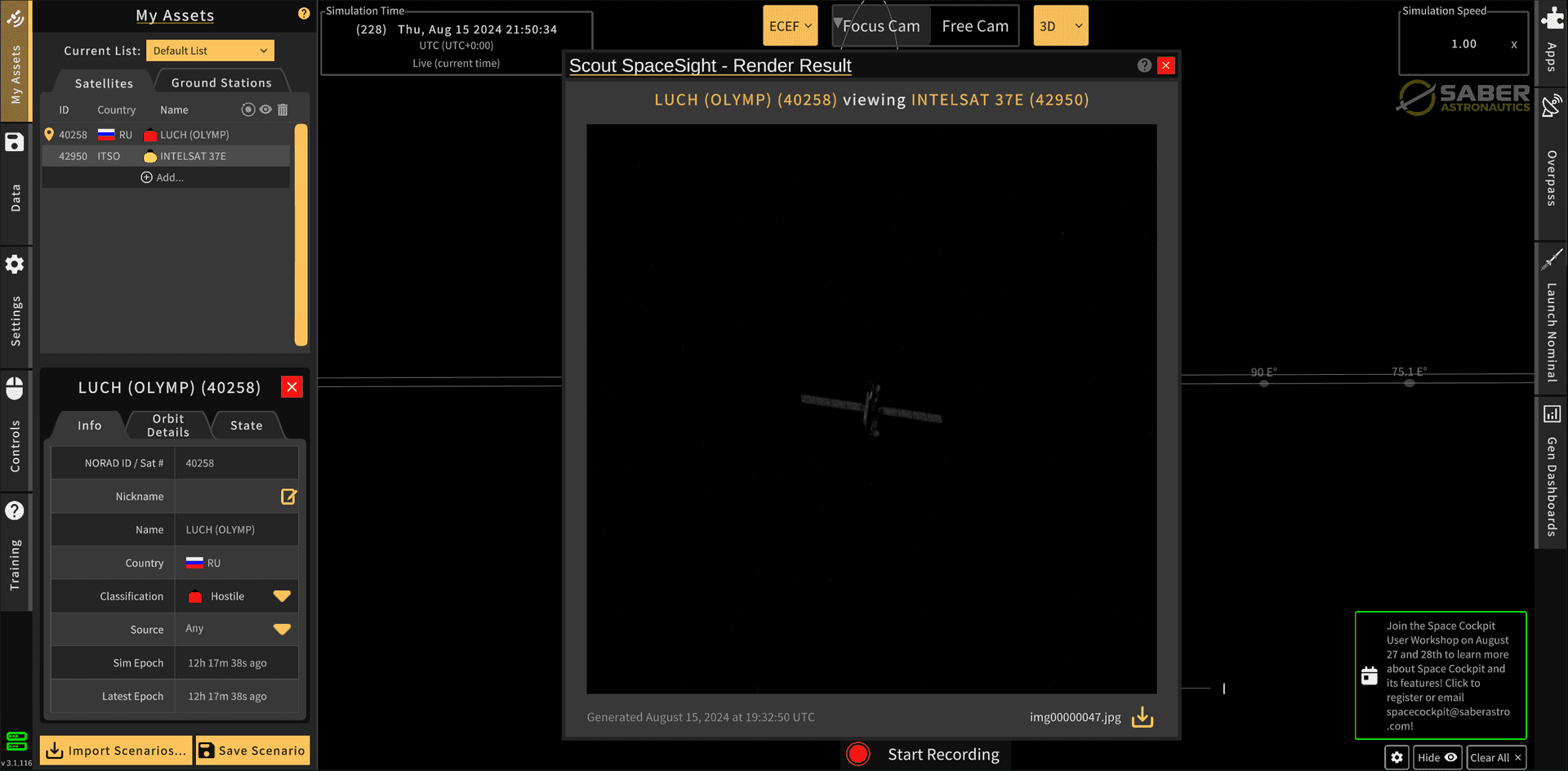Open the Settings gear in left sidebar
This screenshot has height=771, width=1568.
coord(15,264)
